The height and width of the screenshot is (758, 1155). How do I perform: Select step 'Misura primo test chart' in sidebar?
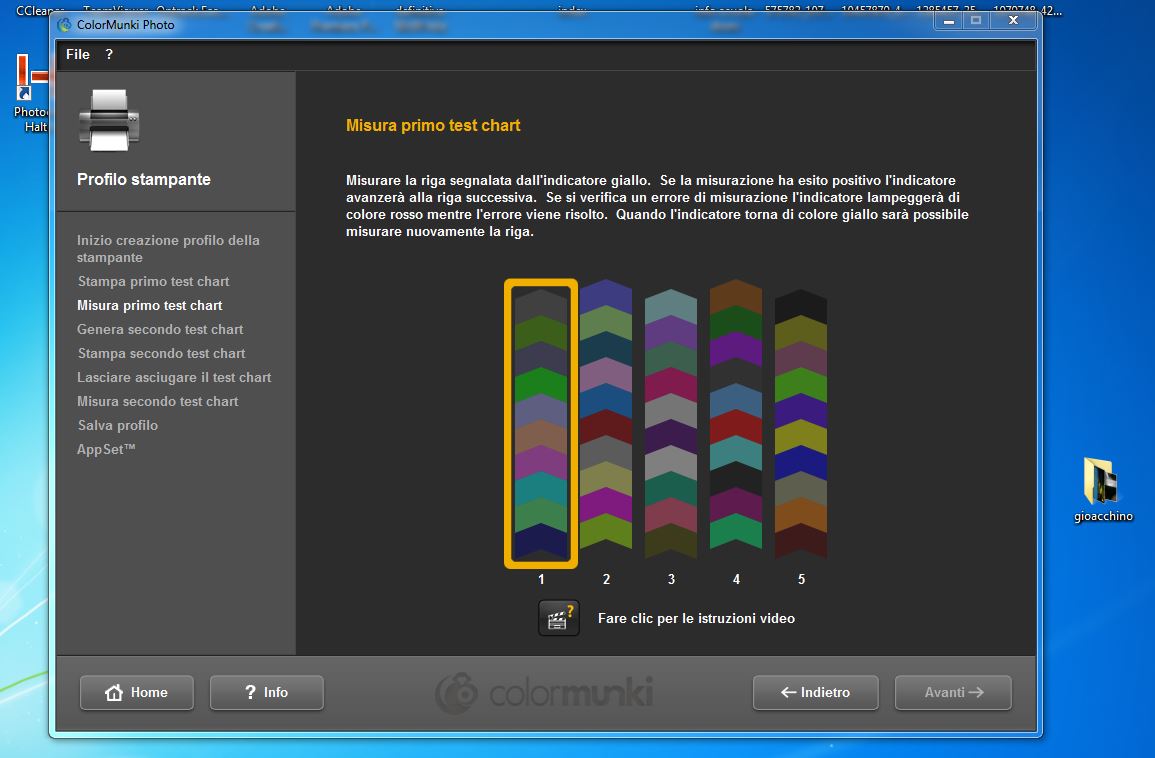coord(150,306)
